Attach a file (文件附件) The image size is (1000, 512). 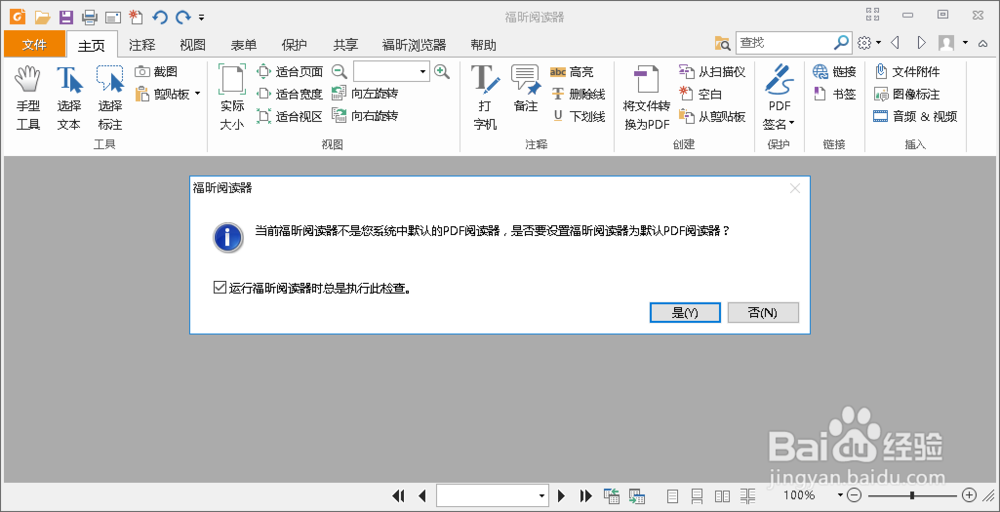coord(906,71)
